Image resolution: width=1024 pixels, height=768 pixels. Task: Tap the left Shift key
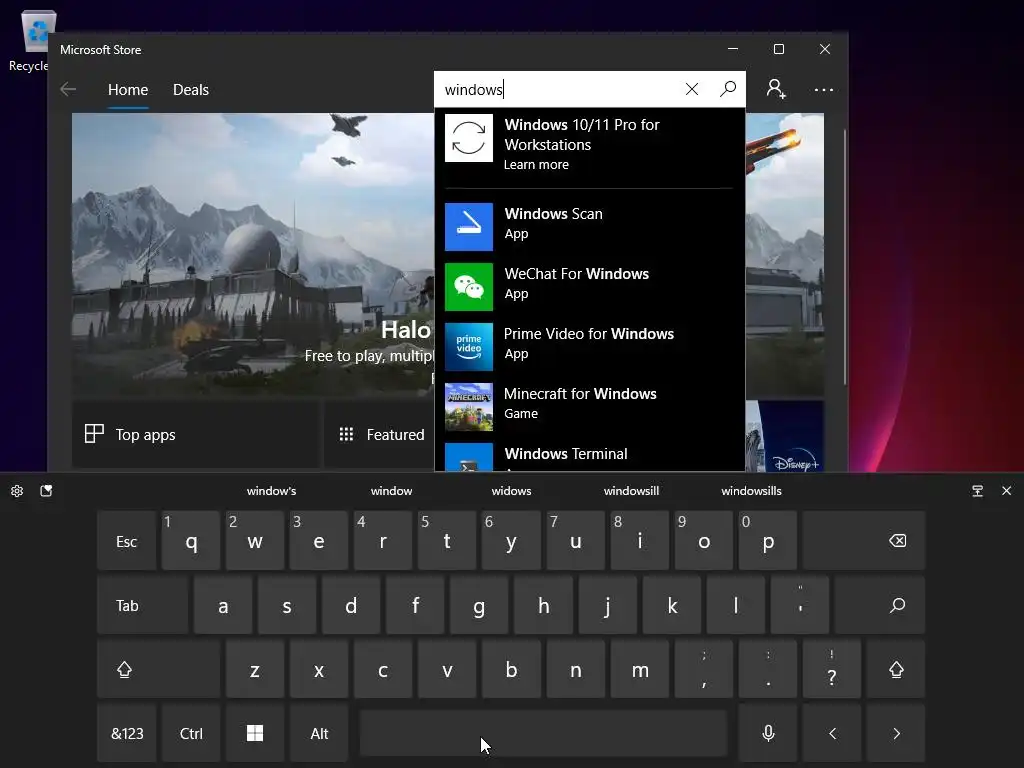coord(159,669)
